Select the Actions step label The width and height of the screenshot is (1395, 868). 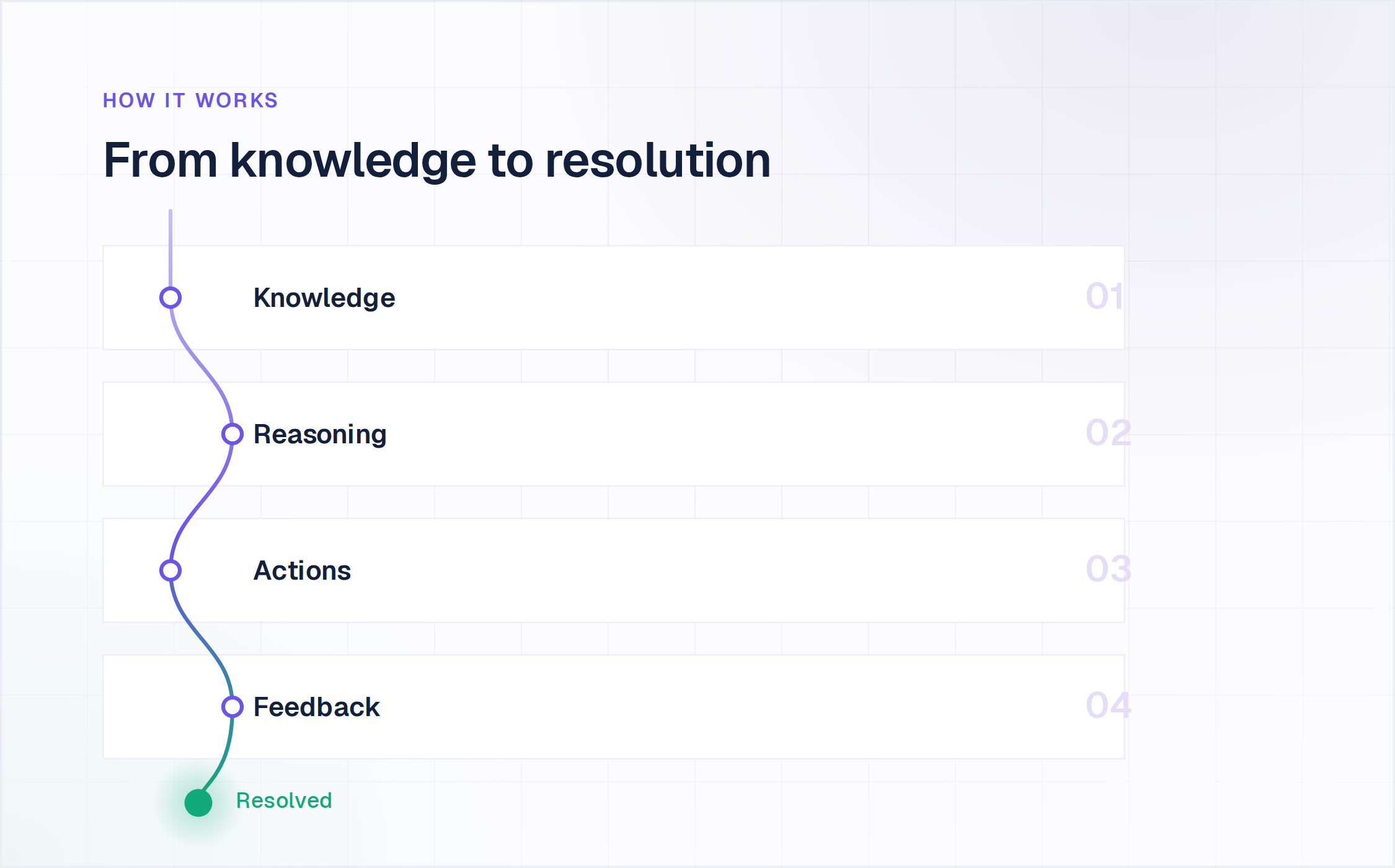tap(303, 570)
